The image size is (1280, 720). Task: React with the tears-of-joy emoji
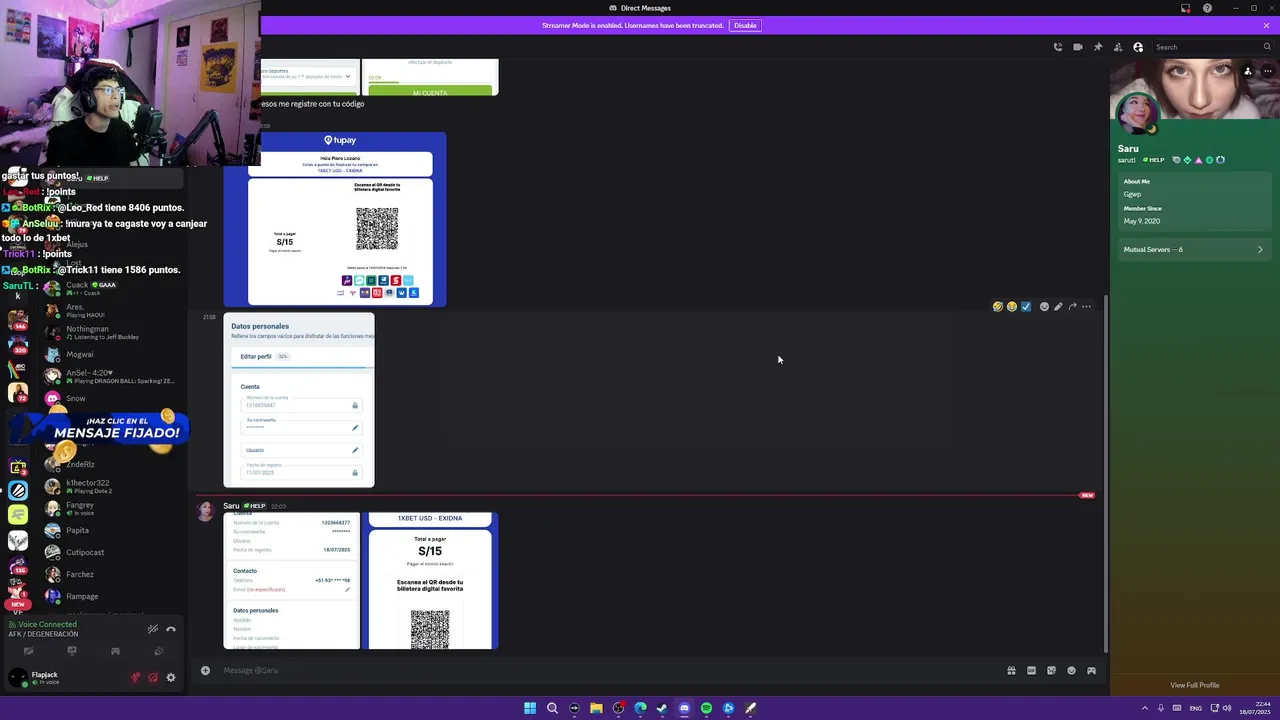click(x=1012, y=307)
